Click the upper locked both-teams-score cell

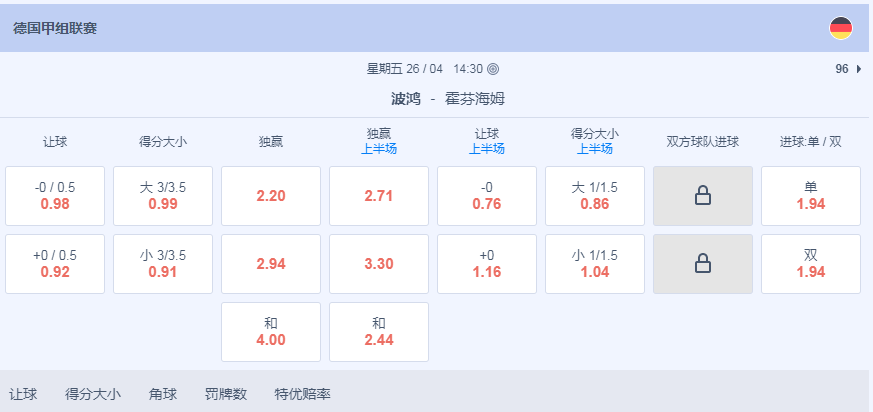703,196
